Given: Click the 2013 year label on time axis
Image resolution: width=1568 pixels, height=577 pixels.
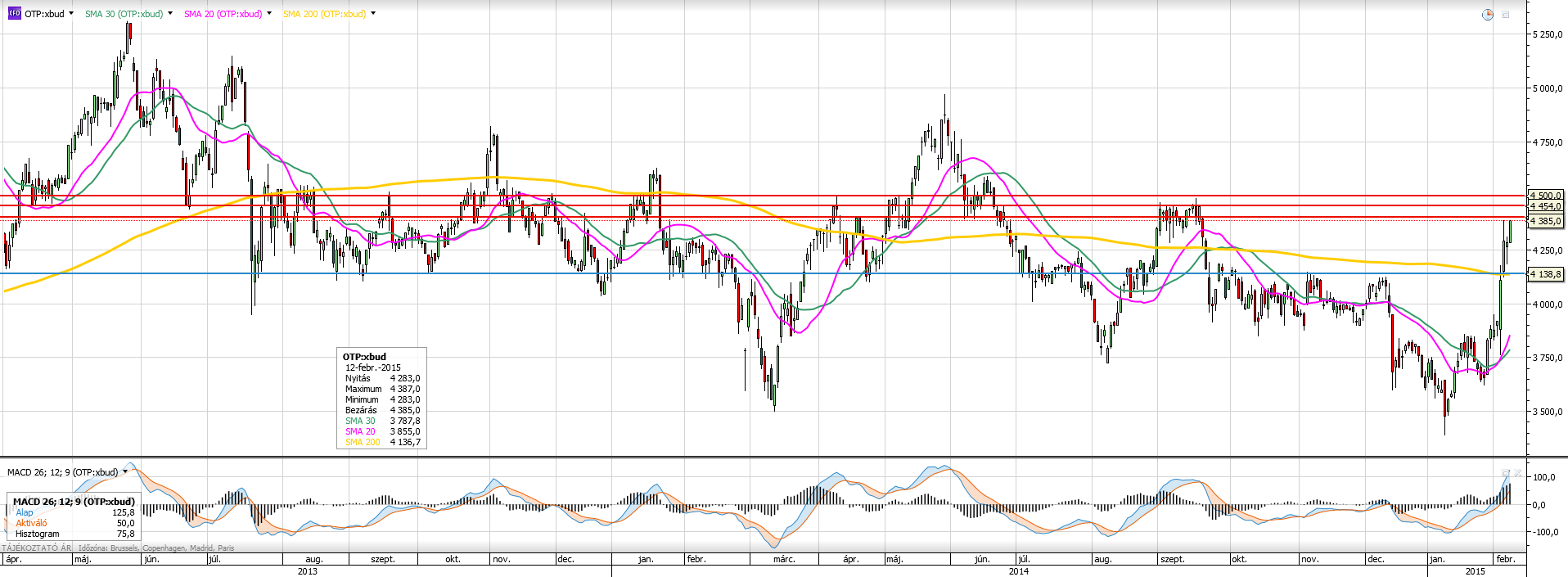Looking at the screenshot, I should [308, 571].
